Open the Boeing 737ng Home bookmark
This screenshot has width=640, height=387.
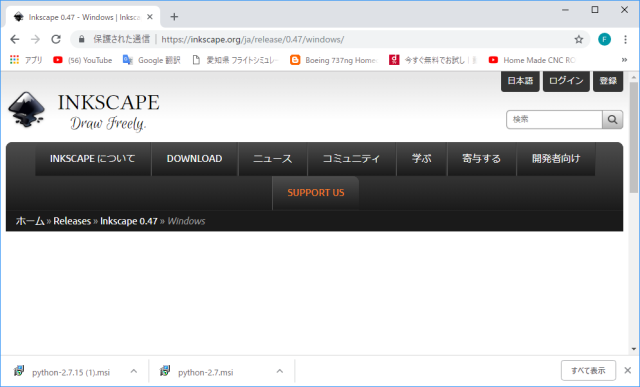(x=333, y=60)
